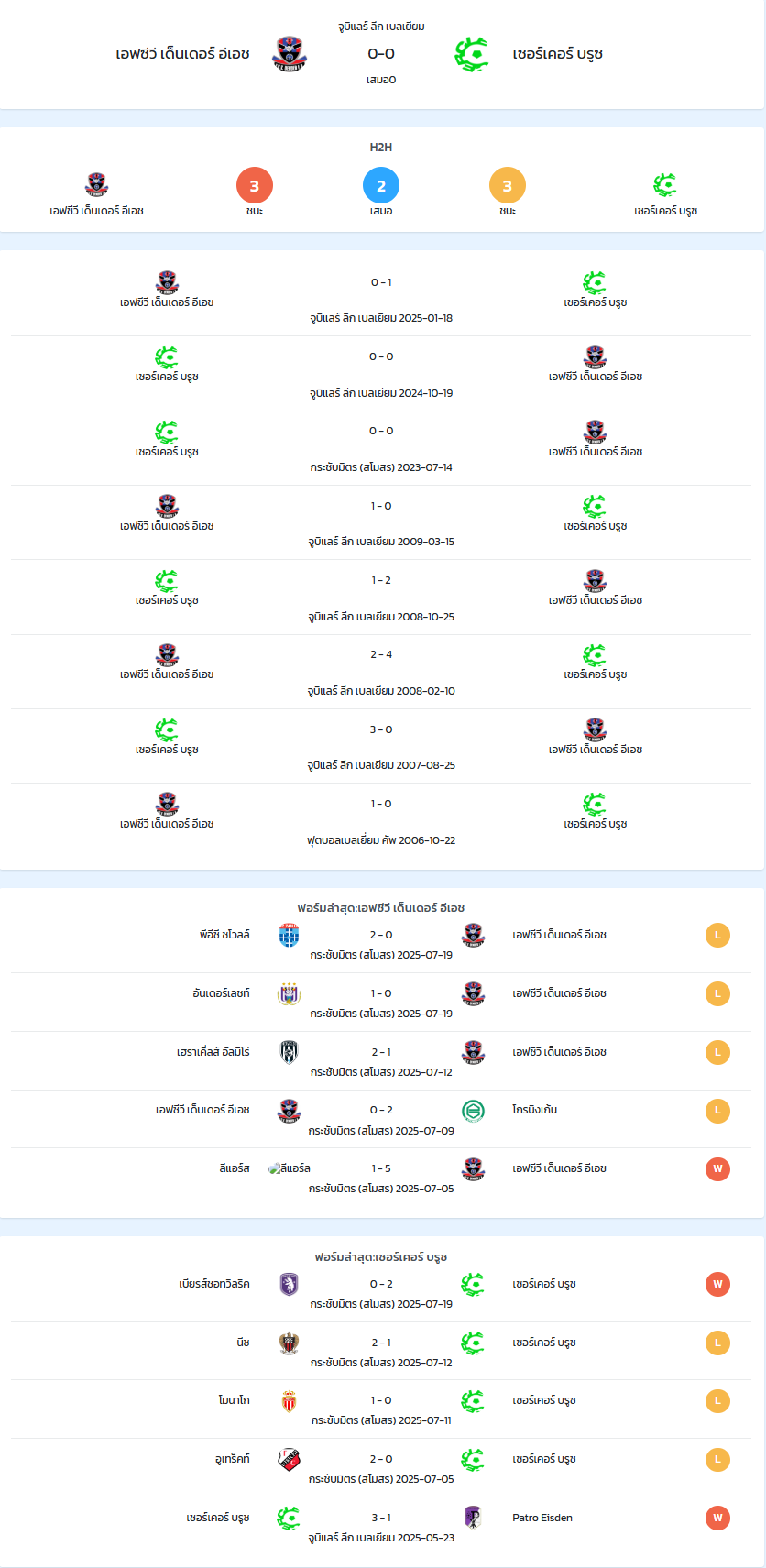Image resolution: width=766 pixels, height=1568 pixels.
Task: Open the Patro Eisden team logo
Action: click(x=473, y=1518)
